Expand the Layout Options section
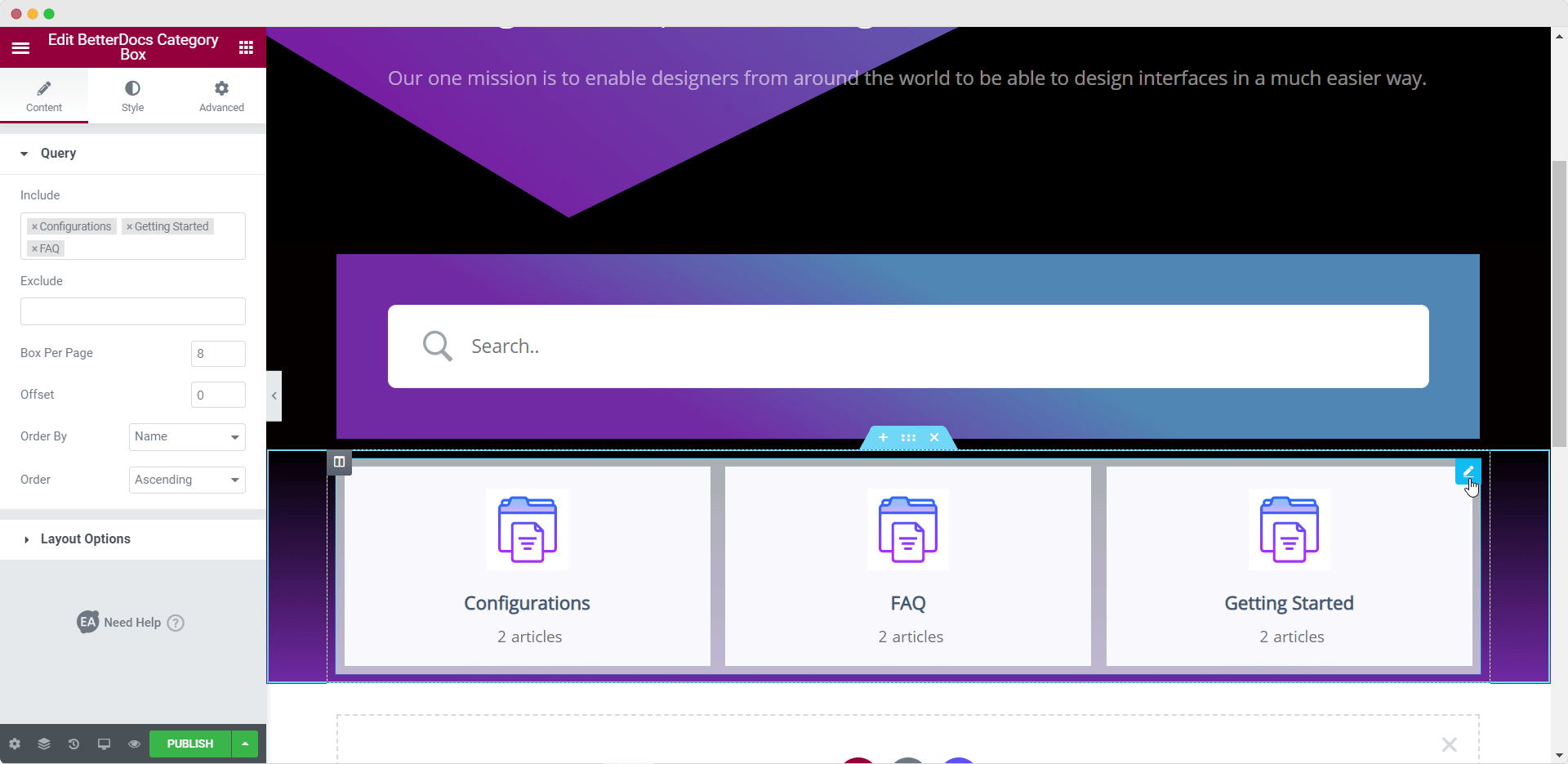 (x=85, y=538)
